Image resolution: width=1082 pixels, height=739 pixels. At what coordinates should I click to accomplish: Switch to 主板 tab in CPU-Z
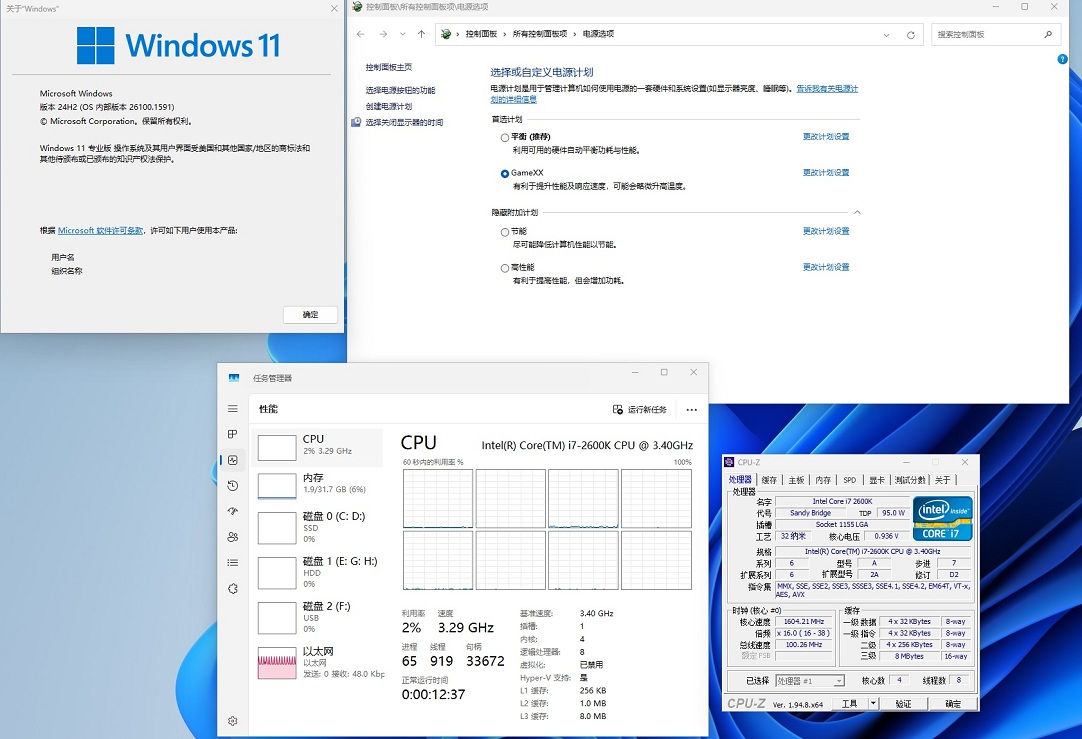796,480
